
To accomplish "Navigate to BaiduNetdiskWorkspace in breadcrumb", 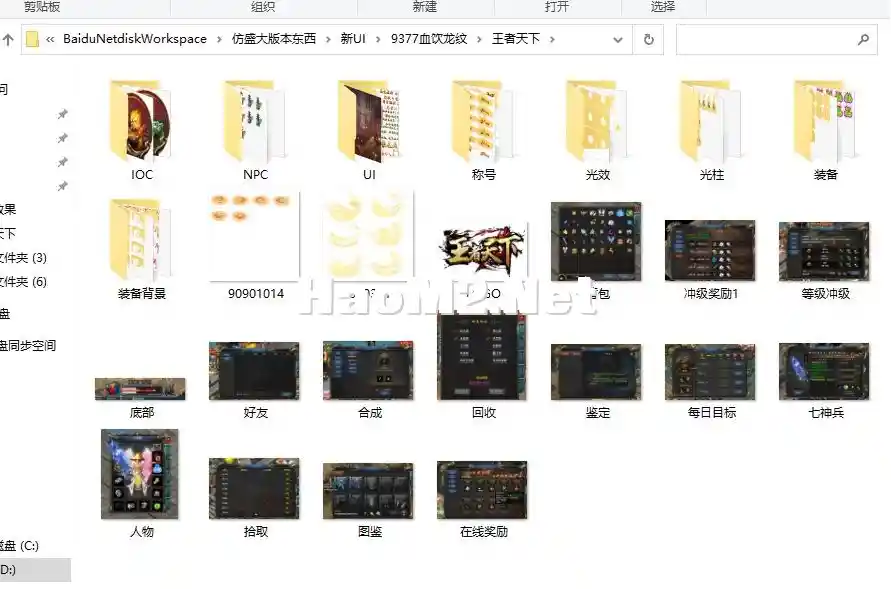I will click(x=135, y=39).
